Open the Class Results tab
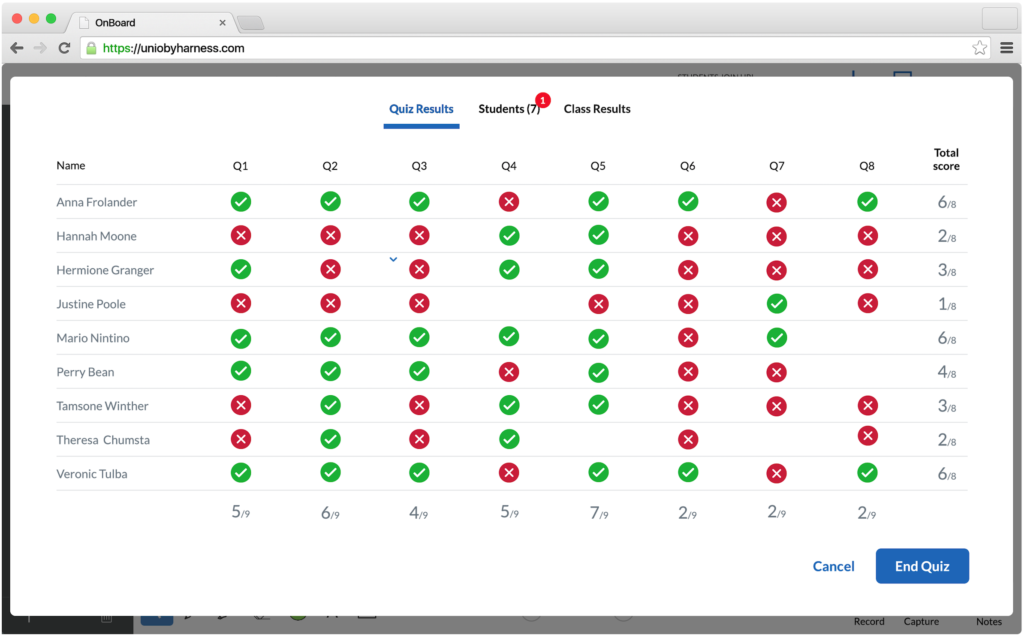Screen dimensions: 1024x637 [x=597, y=109]
